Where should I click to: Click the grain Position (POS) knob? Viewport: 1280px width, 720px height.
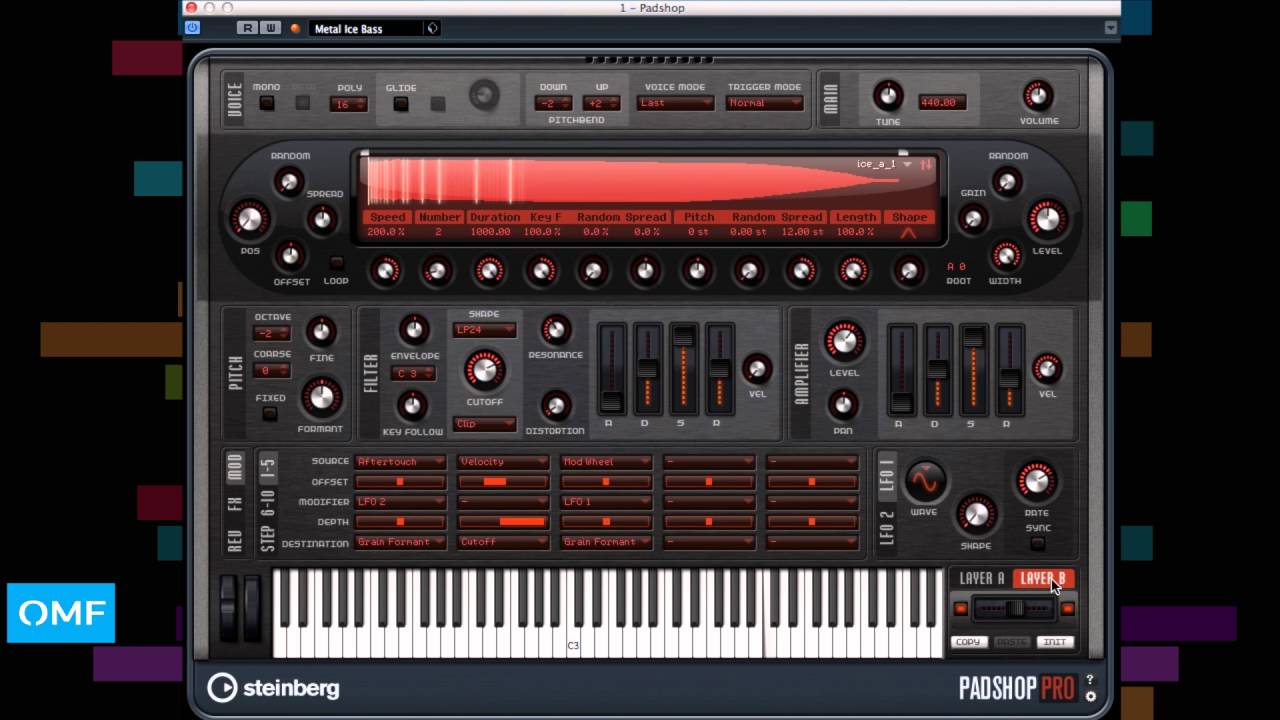coord(249,219)
